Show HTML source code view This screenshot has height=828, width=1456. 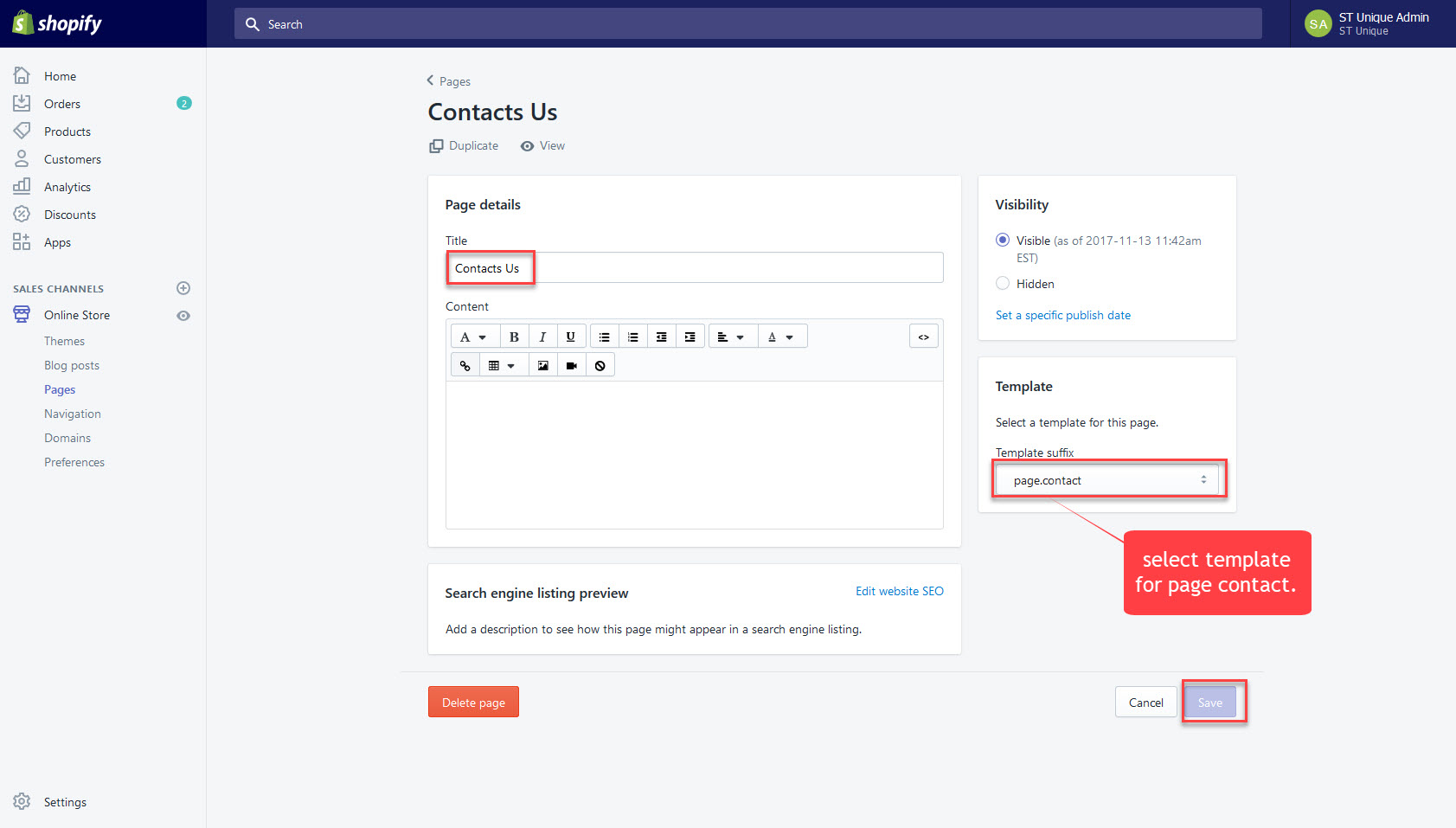924,337
